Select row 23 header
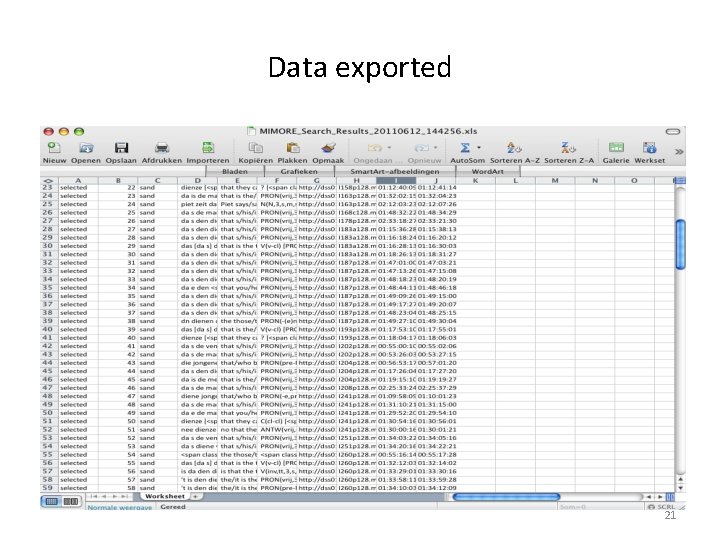This screenshot has height=540, width=720. (48, 187)
